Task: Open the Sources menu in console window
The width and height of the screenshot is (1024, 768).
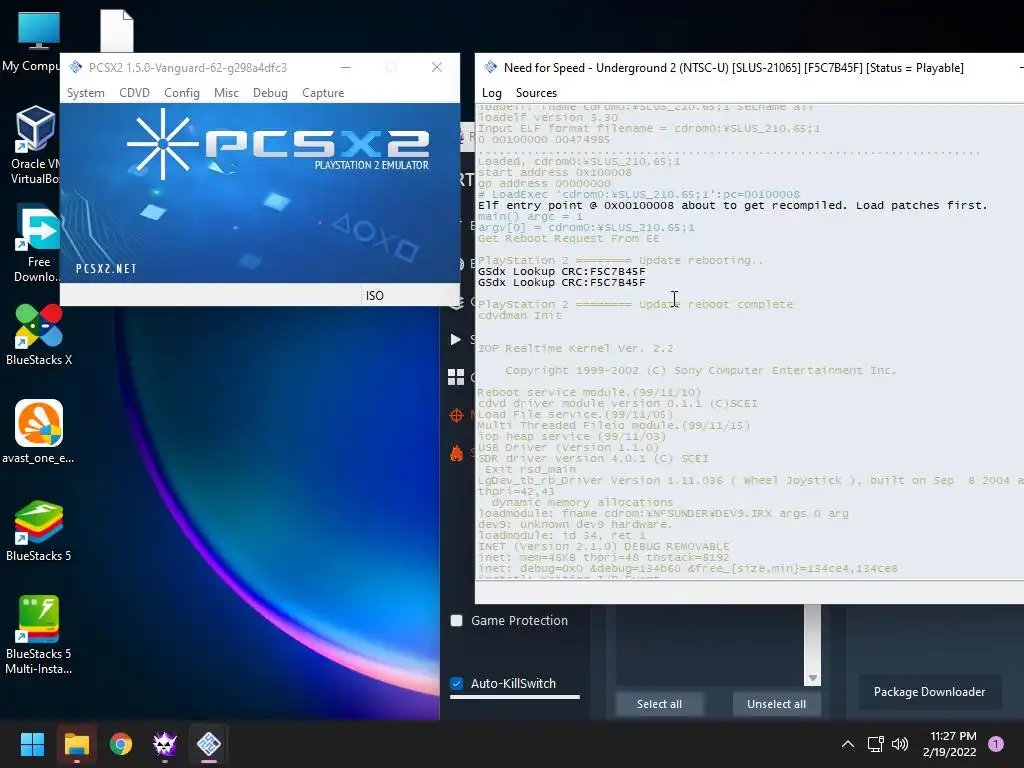Action: coord(536,93)
